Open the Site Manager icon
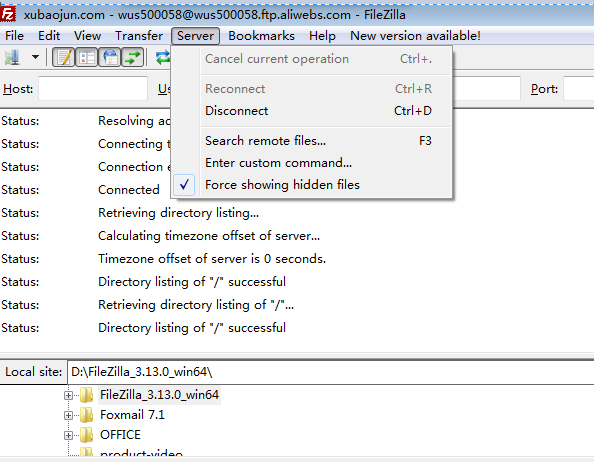Image resolution: width=594 pixels, height=462 pixels. 12,57
